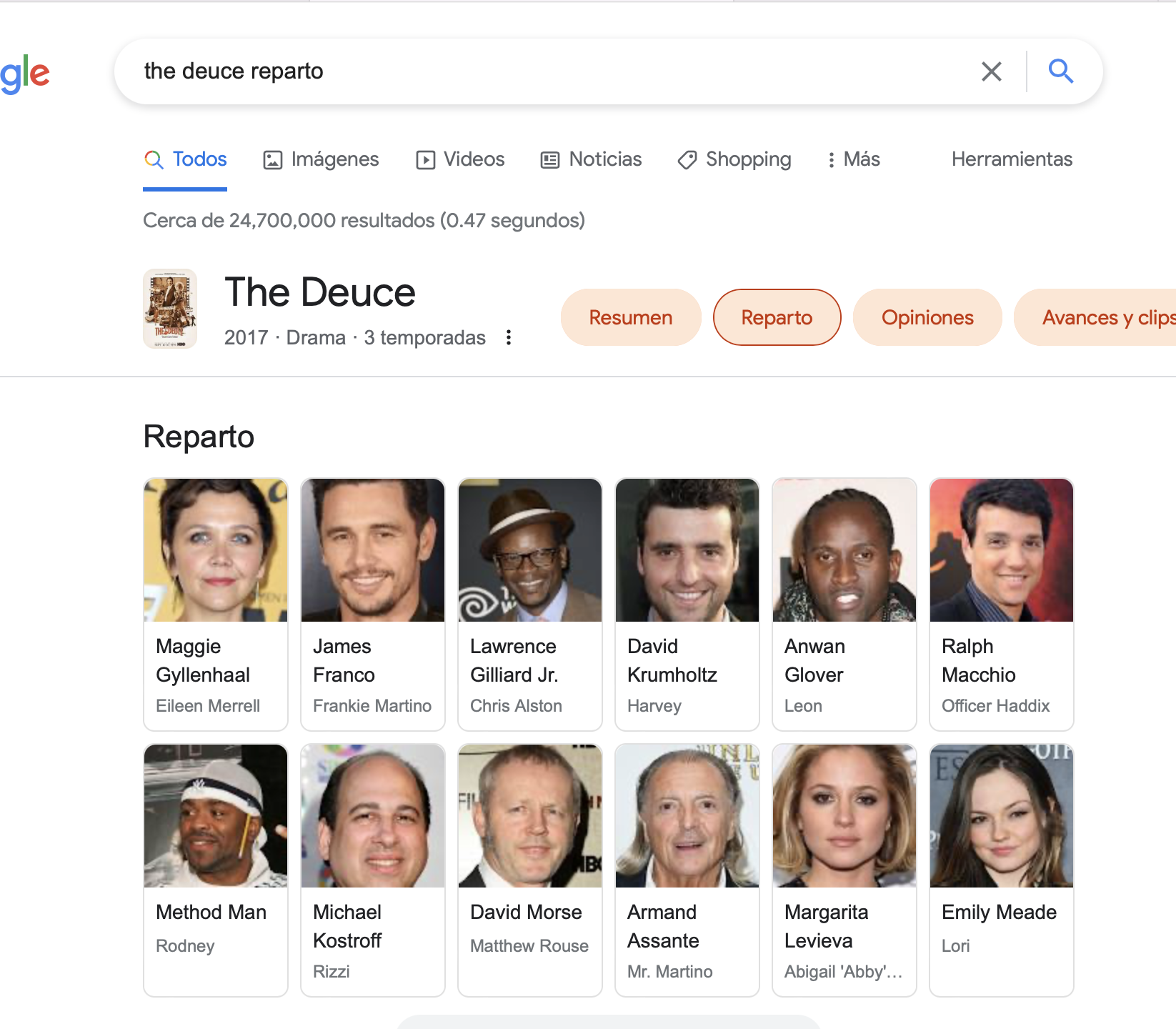Click the Rodney character name
The width and height of the screenshot is (1176, 1029).
[185, 946]
